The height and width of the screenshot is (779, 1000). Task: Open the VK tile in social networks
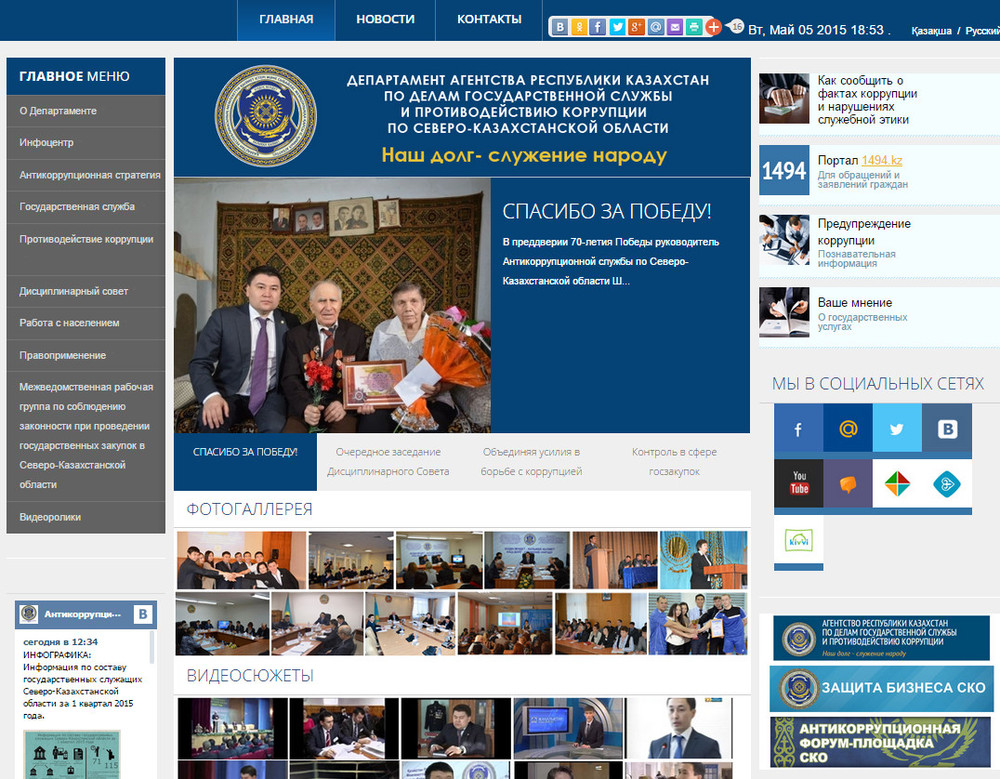click(x=946, y=429)
